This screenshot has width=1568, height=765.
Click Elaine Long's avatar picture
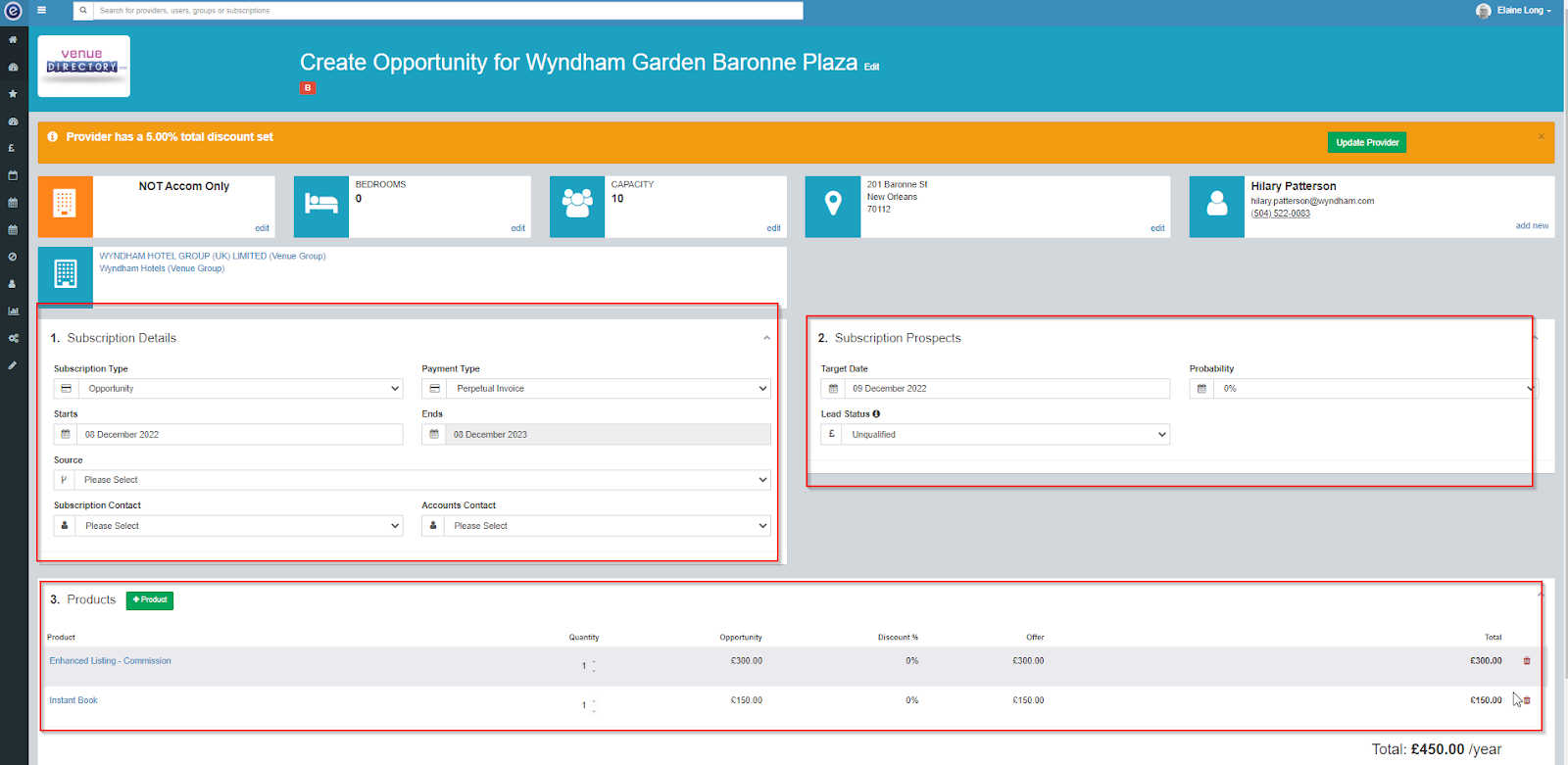pos(1484,11)
